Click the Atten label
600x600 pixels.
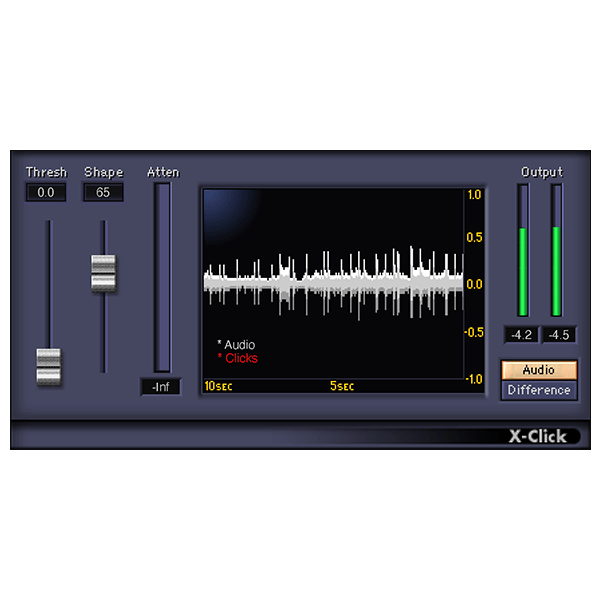coord(163,172)
